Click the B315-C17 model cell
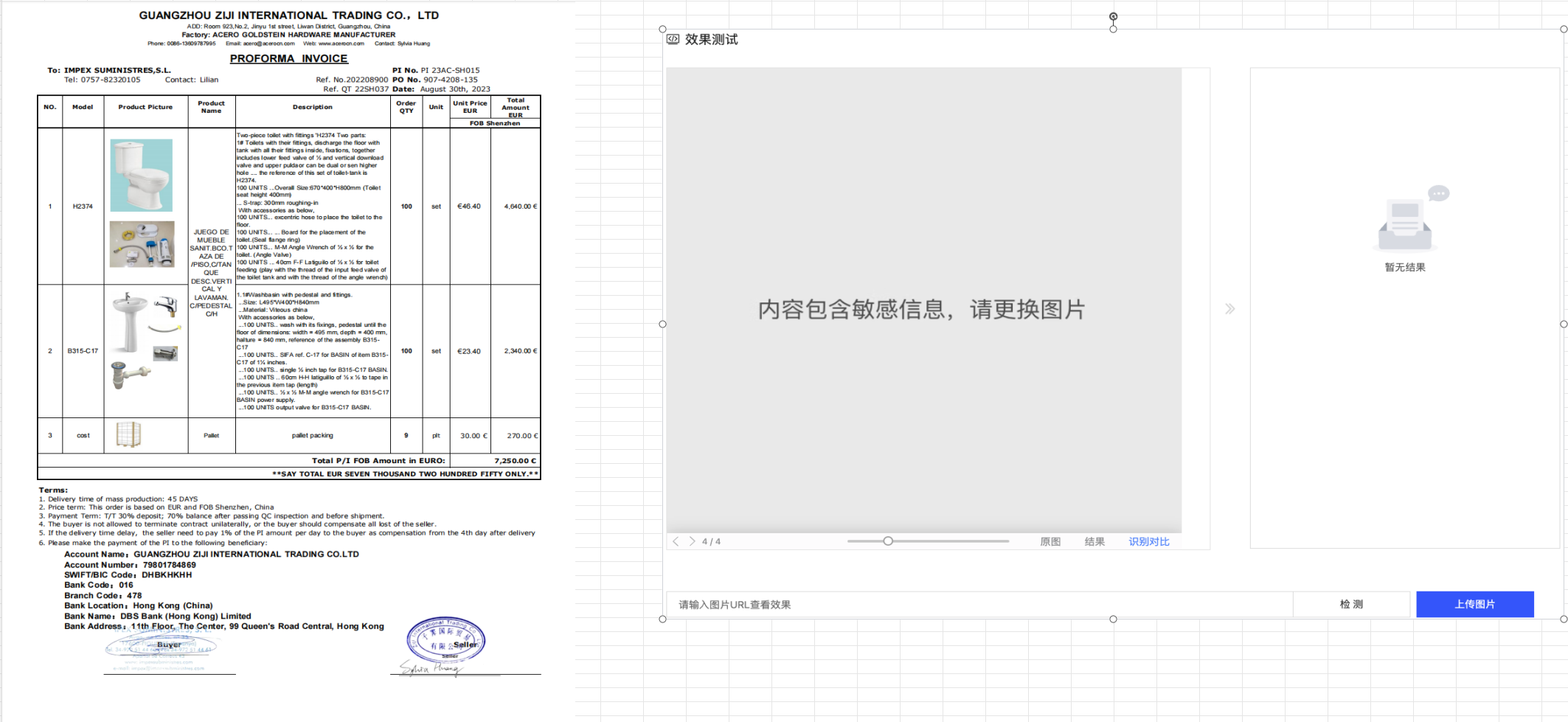This screenshot has height=722, width=1568. click(83, 351)
